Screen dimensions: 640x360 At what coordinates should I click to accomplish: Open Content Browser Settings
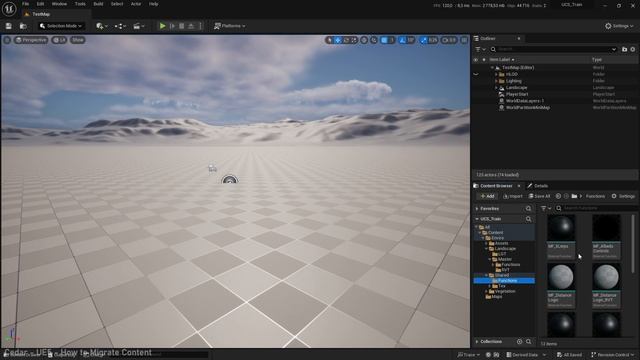coord(623,196)
